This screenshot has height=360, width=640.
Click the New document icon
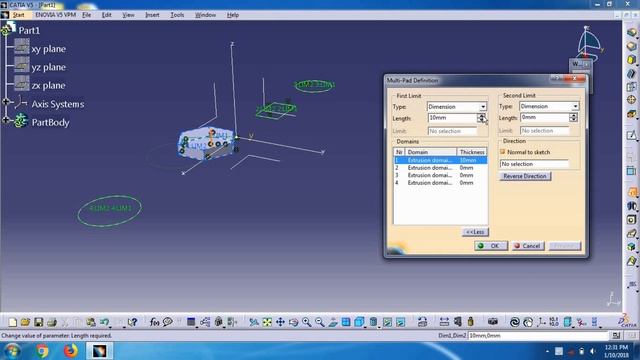pyautogui.click(x=13, y=322)
